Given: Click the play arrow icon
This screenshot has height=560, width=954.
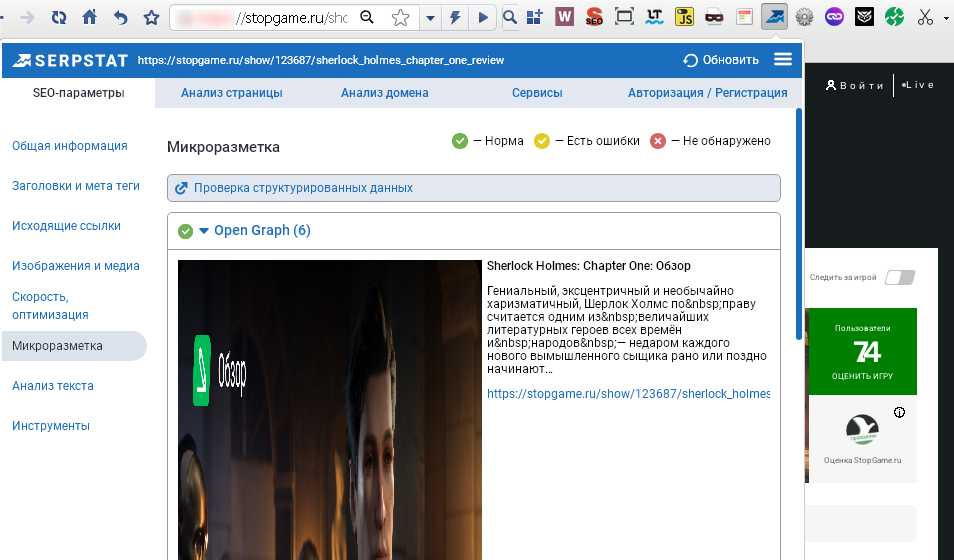Looking at the screenshot, I should 483,18.
